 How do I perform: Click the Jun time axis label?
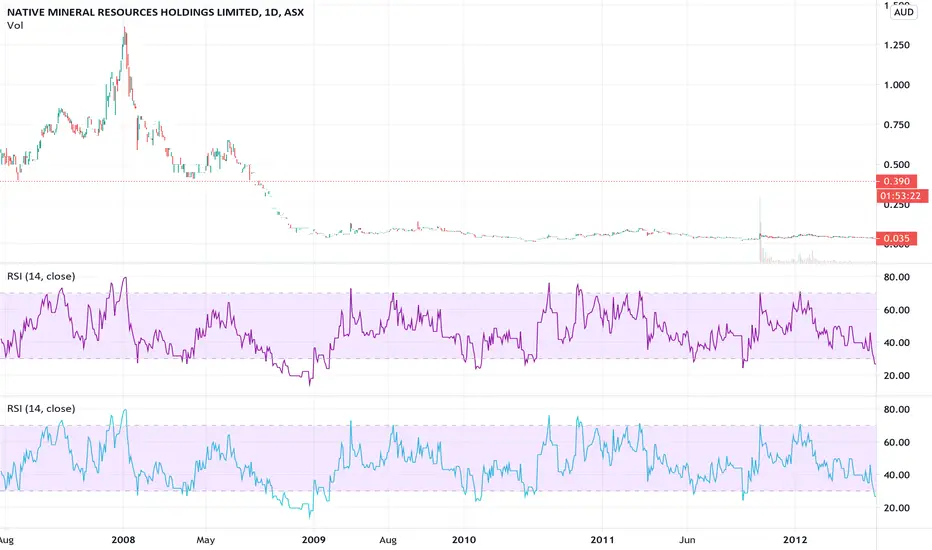pyautogui.click(x=687, y=540)
